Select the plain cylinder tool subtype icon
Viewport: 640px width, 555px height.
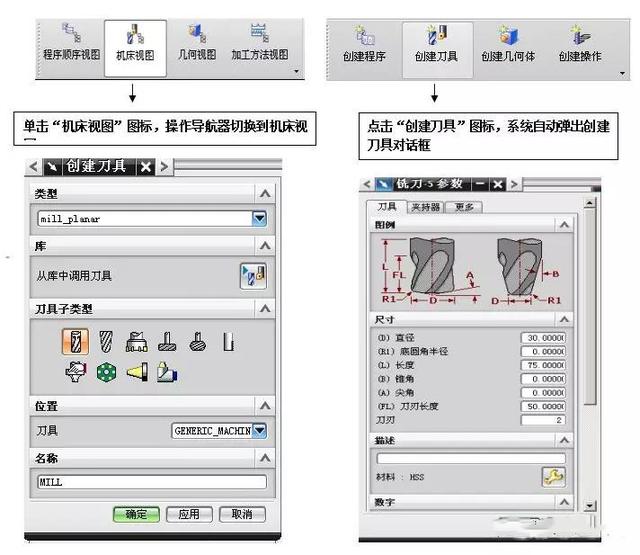pos(229,341)
